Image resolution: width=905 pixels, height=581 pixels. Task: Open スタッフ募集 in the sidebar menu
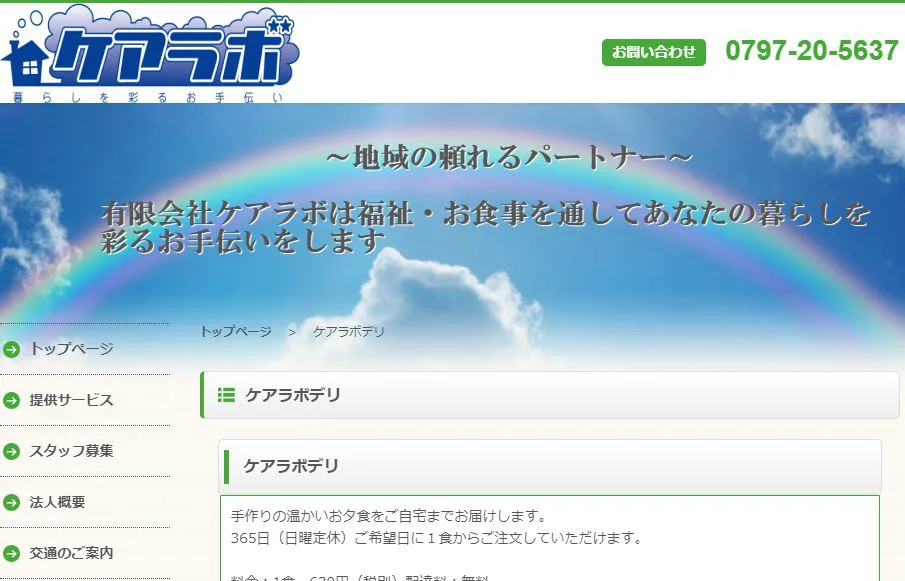(72, 451)
